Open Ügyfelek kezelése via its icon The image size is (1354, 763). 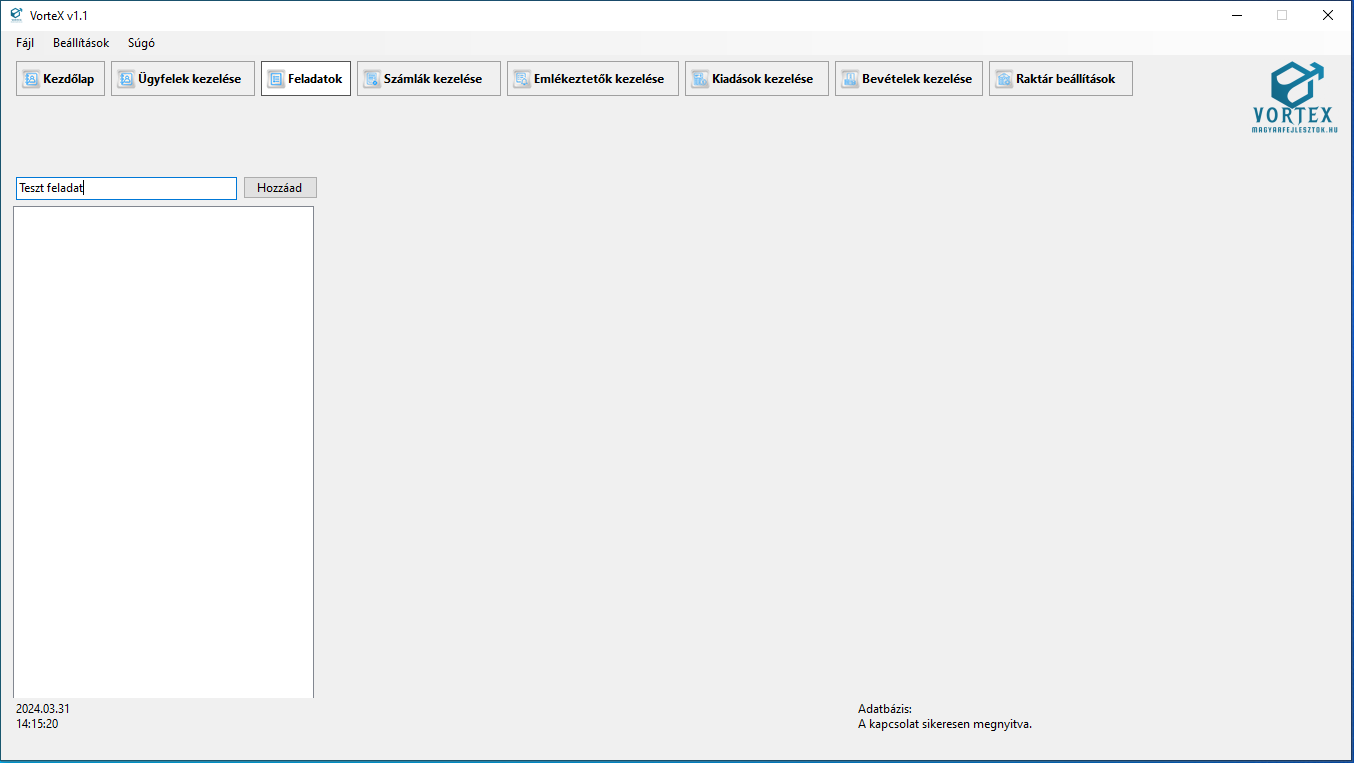click(126, 79)
